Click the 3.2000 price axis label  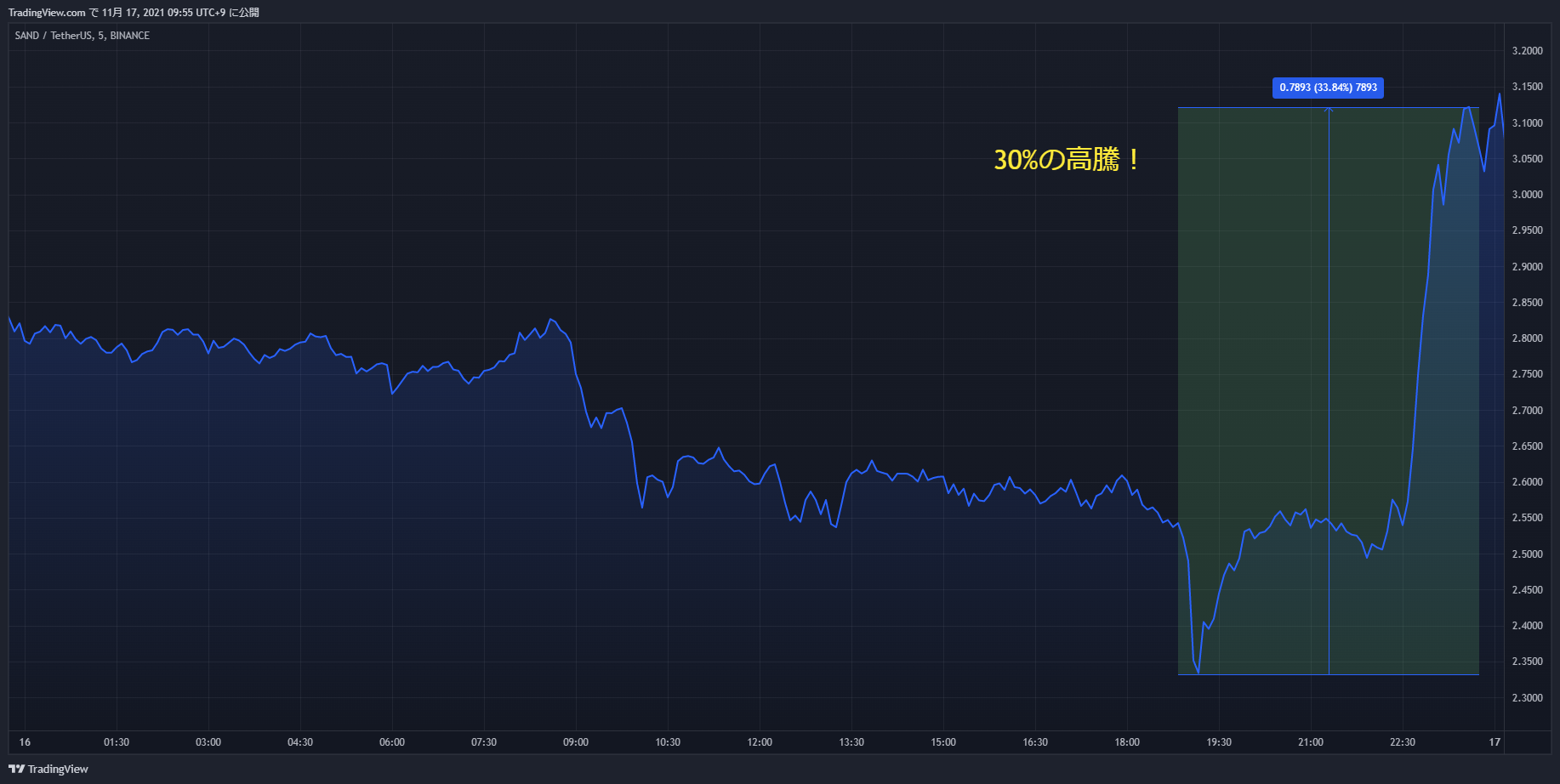click(x=1527, y=51)
